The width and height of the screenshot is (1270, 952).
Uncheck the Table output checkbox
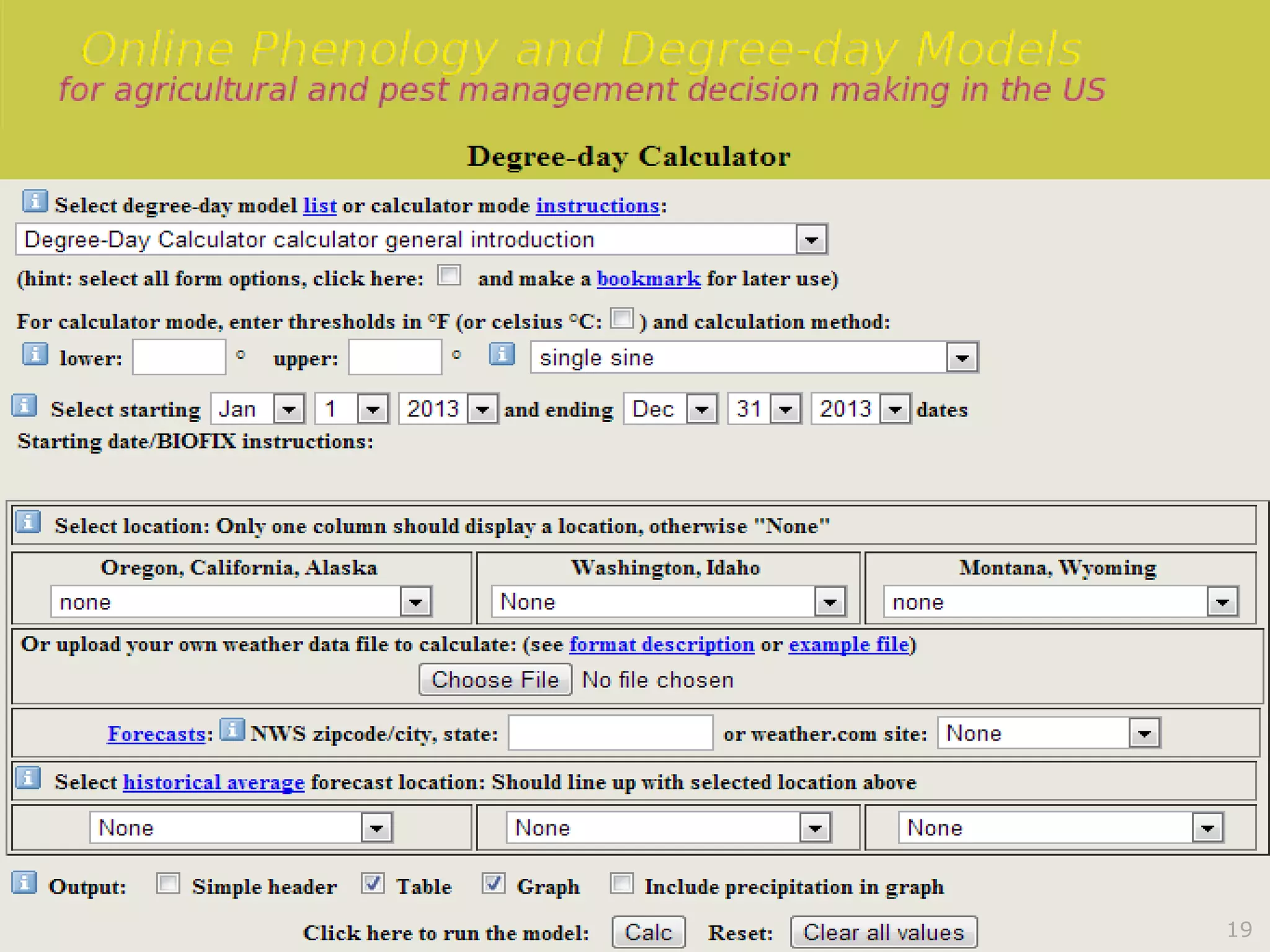[373, 884]
